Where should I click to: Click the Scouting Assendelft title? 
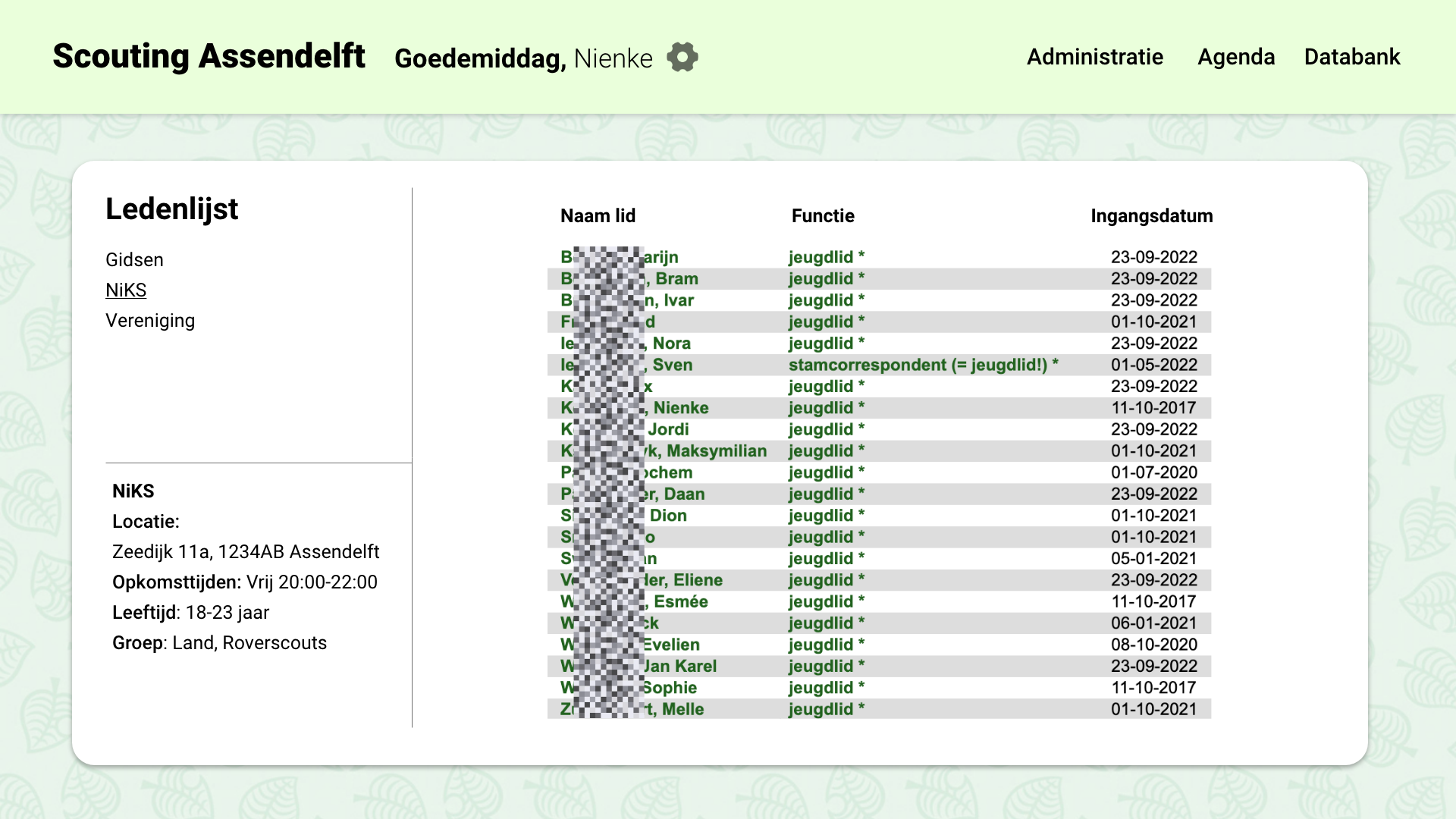(x=209, y=56)
